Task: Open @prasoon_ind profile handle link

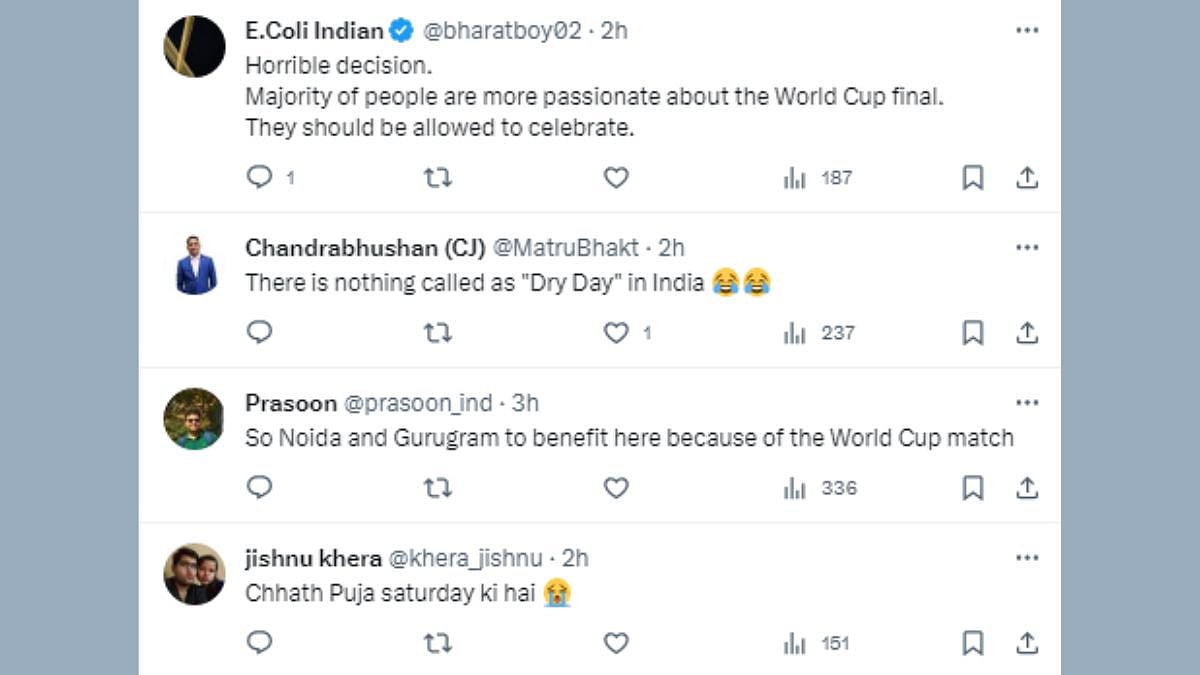Action: [x=418, y=403]
